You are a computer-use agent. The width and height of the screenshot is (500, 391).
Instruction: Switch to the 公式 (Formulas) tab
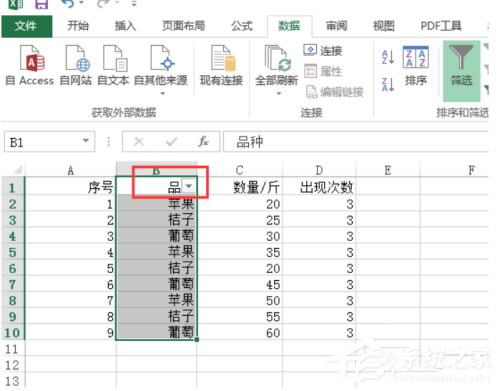242,26
